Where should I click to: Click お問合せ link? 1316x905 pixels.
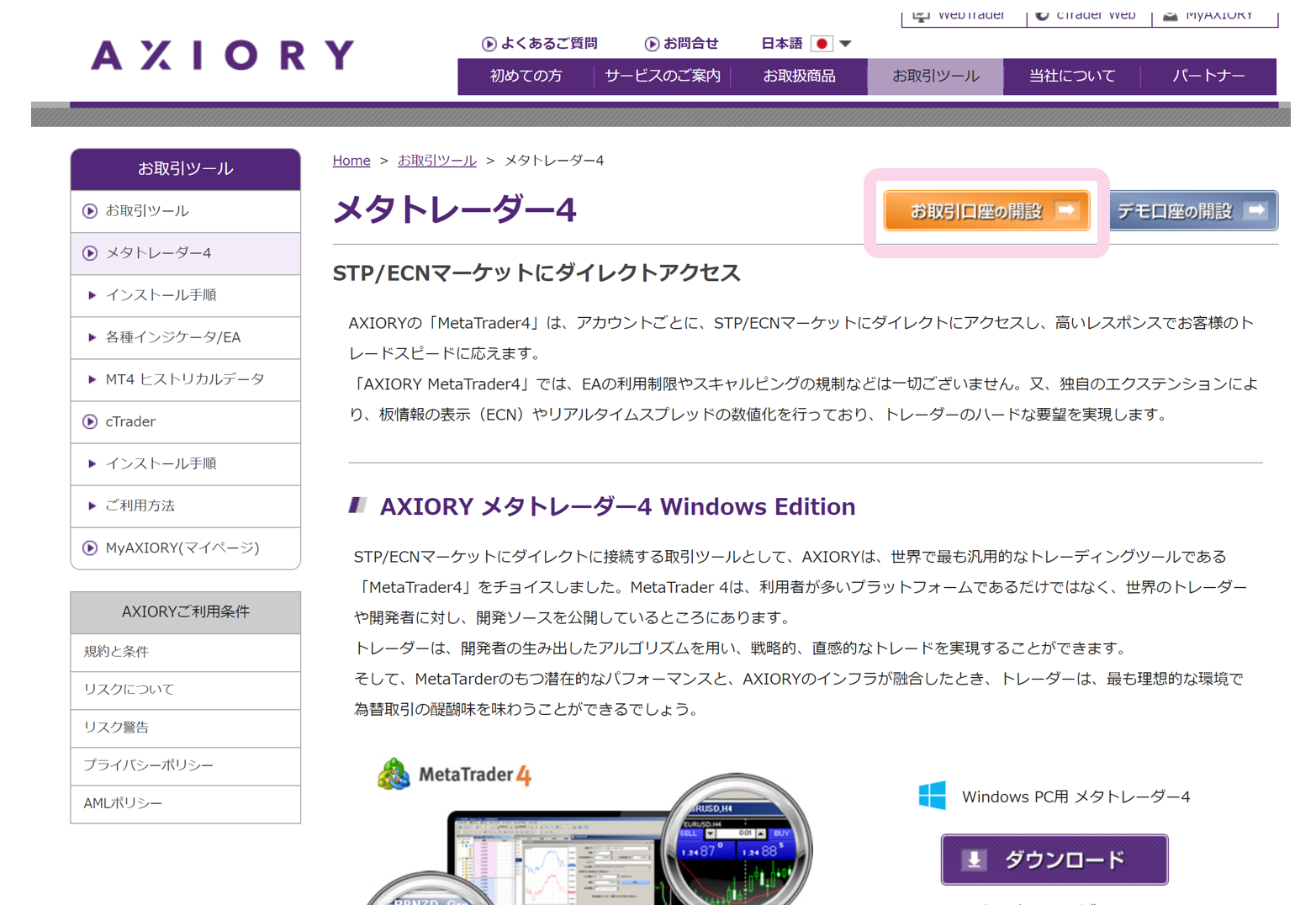[x=691, y=44]
